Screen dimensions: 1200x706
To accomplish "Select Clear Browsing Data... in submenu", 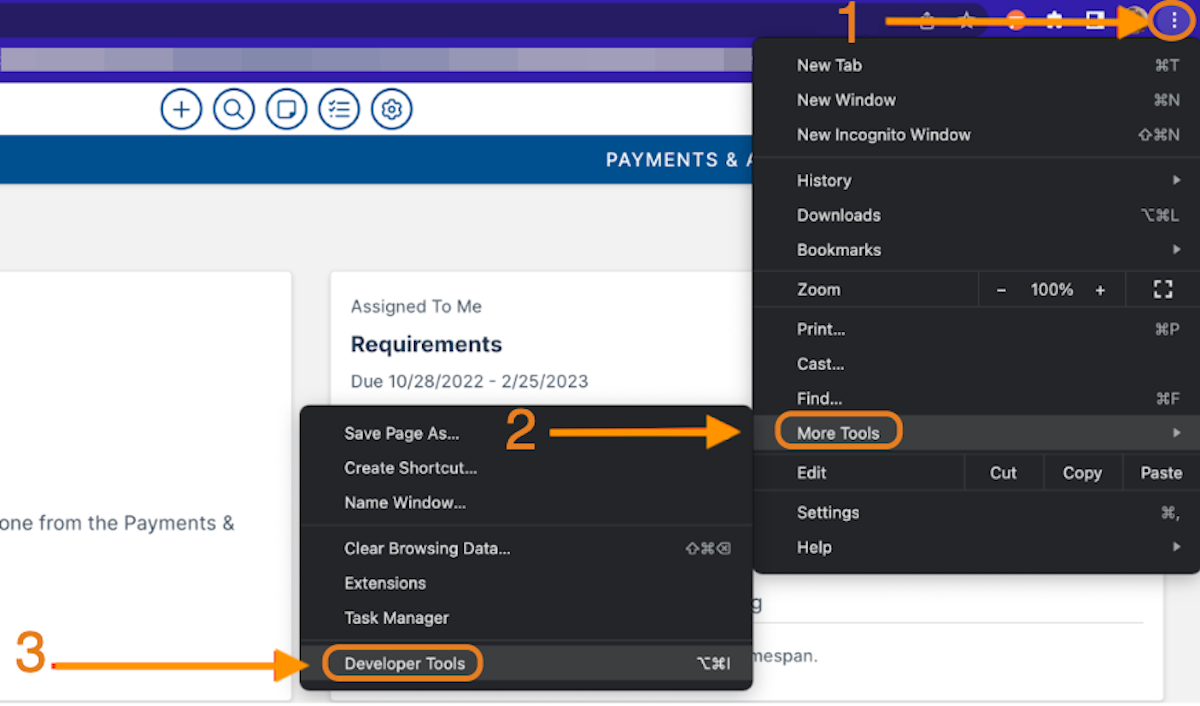I will (427, 548).
